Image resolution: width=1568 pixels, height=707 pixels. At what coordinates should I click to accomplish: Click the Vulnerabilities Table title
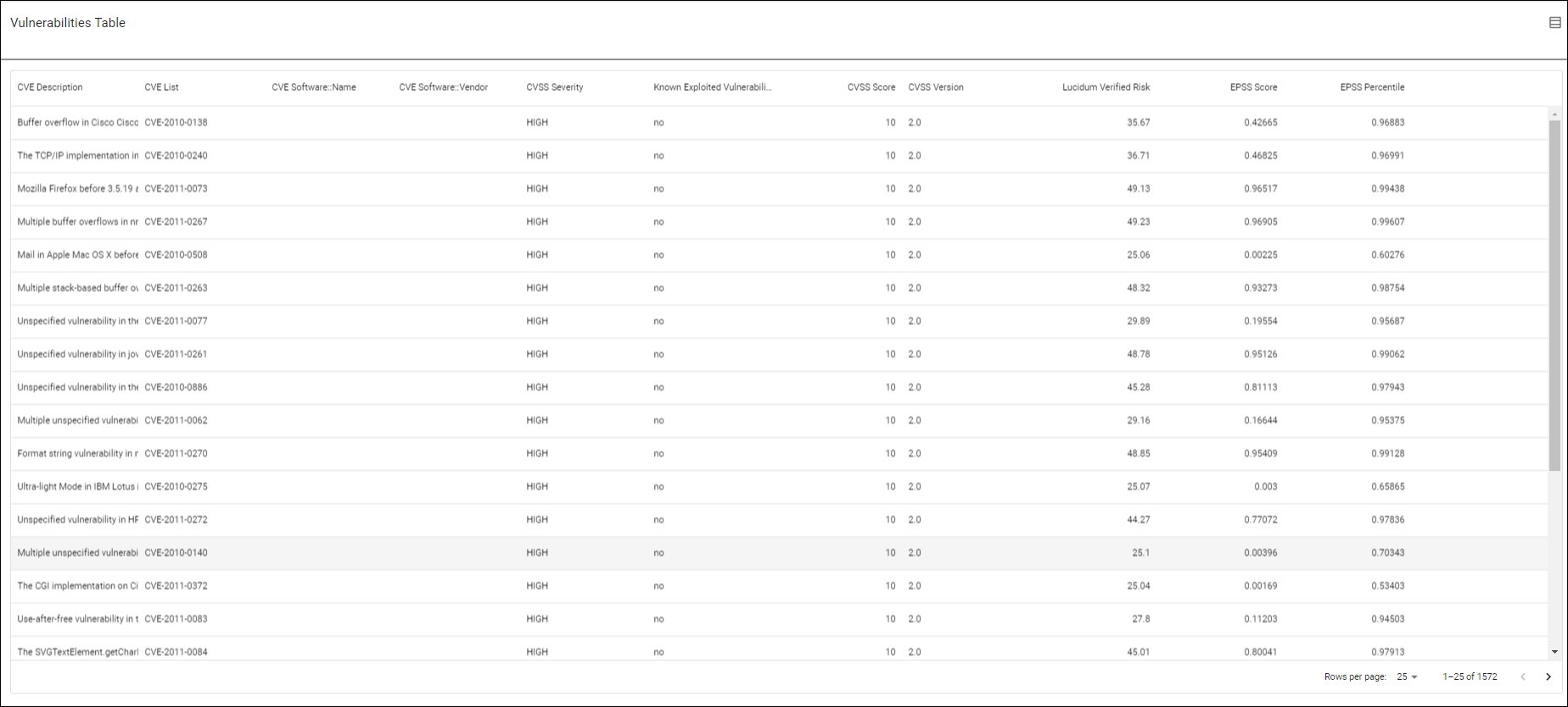pos(68,23)
